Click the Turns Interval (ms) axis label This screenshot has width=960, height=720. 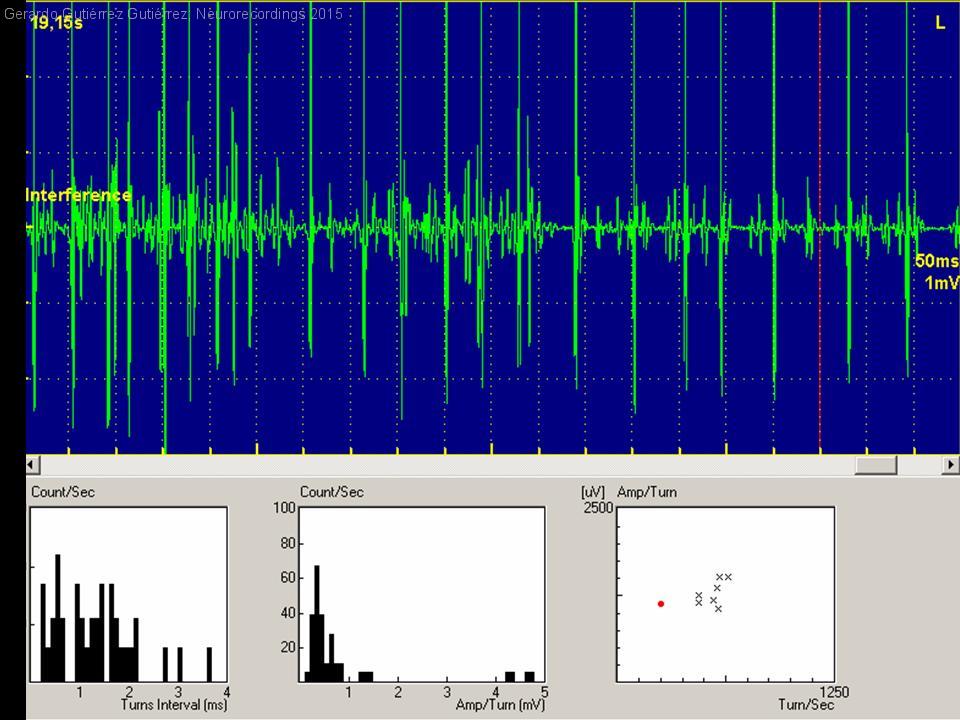point(174,705)
